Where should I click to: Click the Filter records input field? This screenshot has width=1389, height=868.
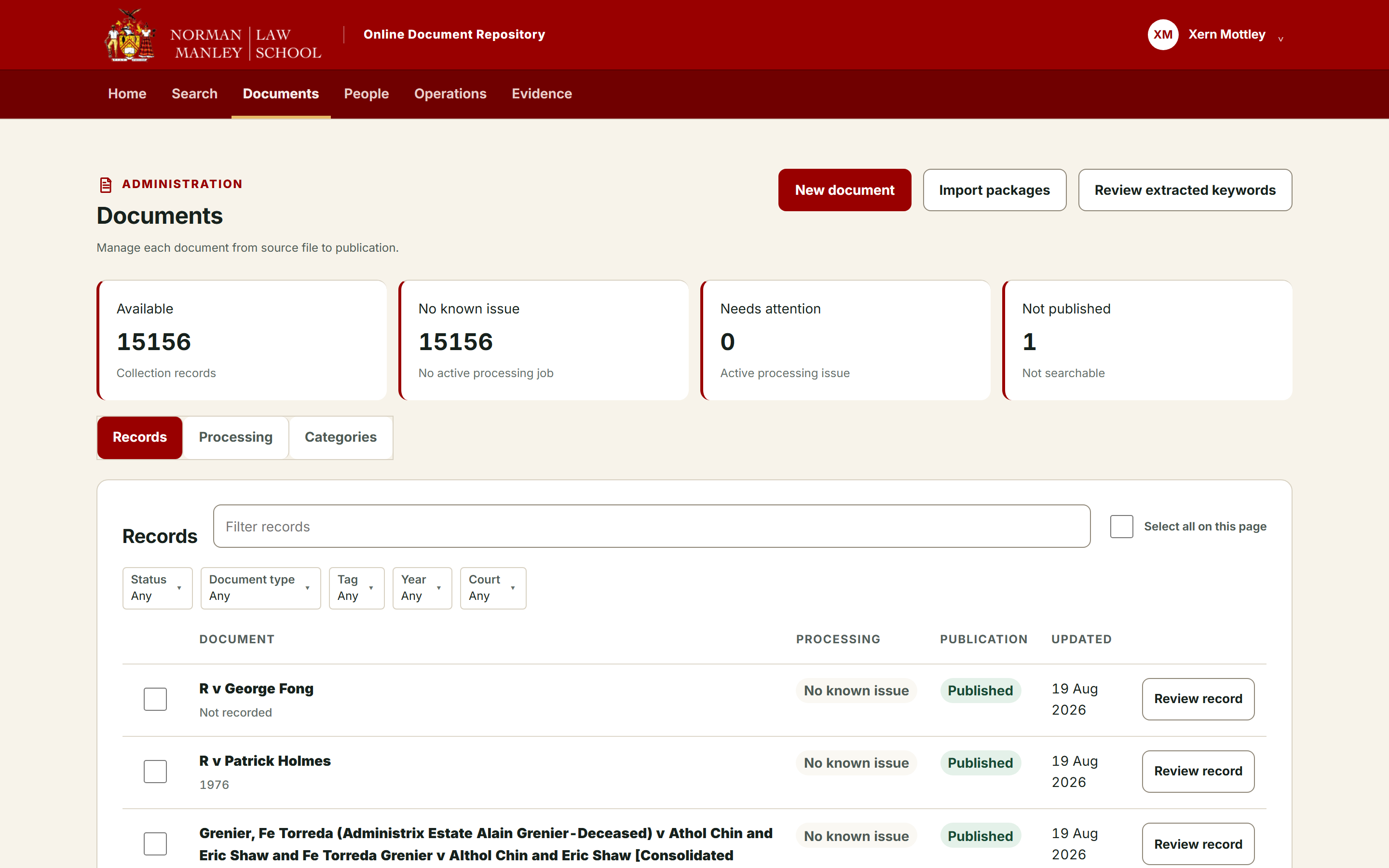pyautogui.click(x=652, y=527)
